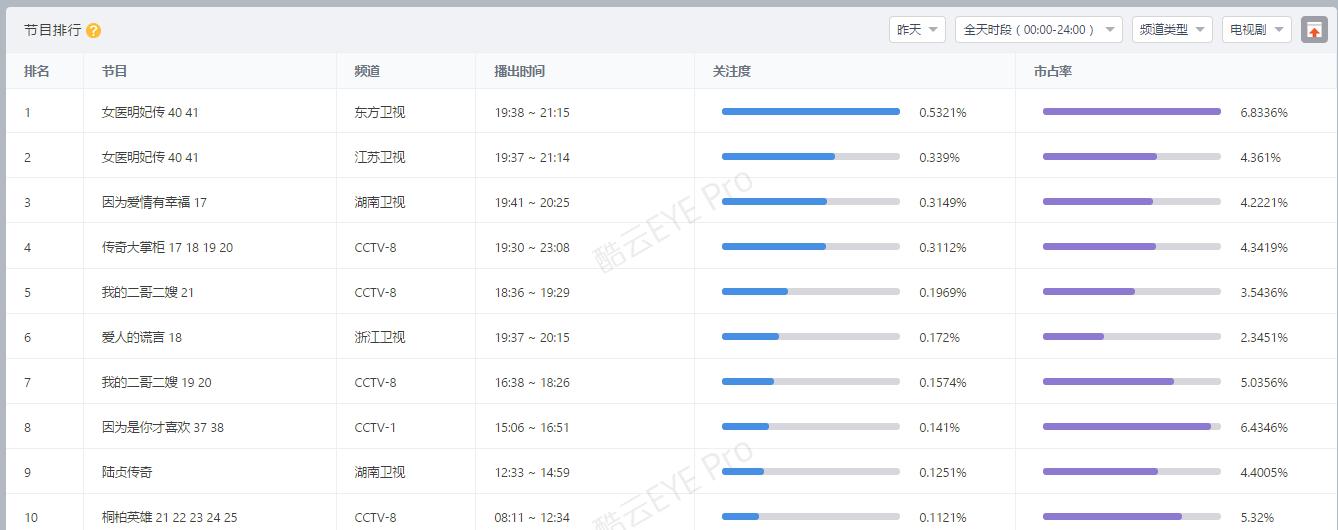Open the 全天时段 time range dropdown

[1039, 30]
